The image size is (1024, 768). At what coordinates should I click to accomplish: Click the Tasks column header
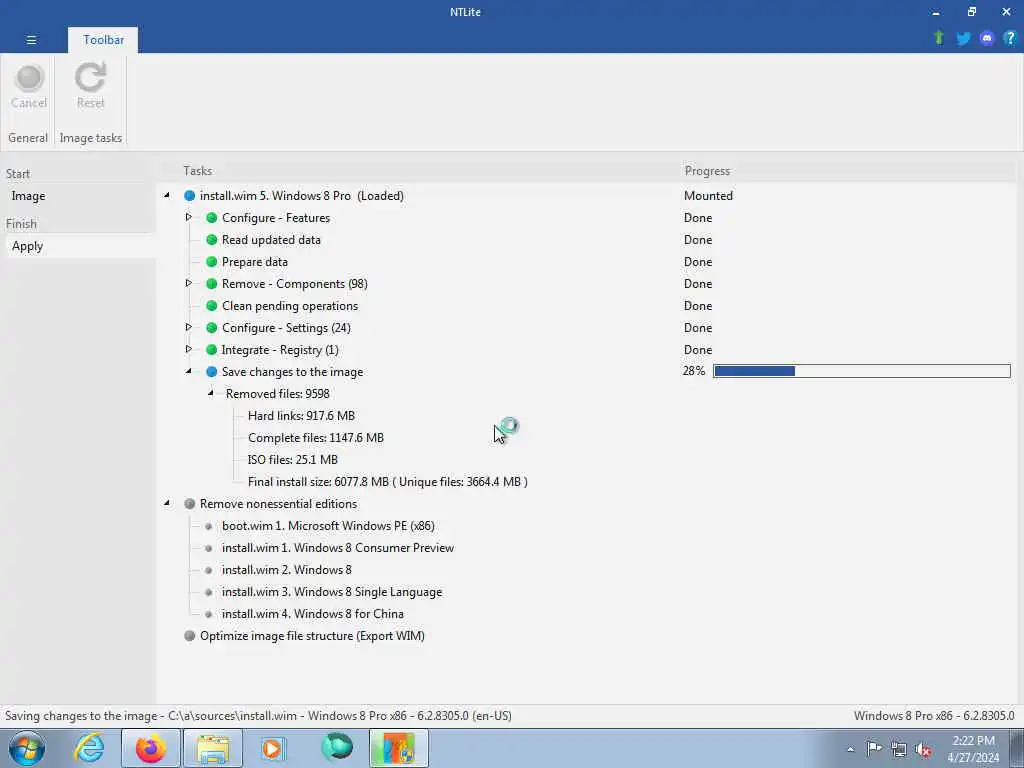[x=197, y=170]
